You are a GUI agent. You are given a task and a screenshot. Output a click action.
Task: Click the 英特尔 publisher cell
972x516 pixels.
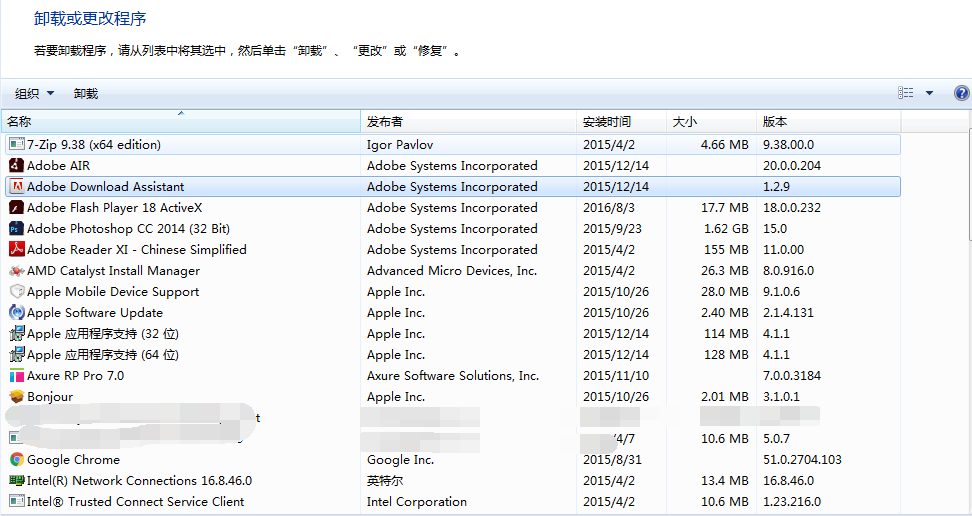tap(385, 481)
